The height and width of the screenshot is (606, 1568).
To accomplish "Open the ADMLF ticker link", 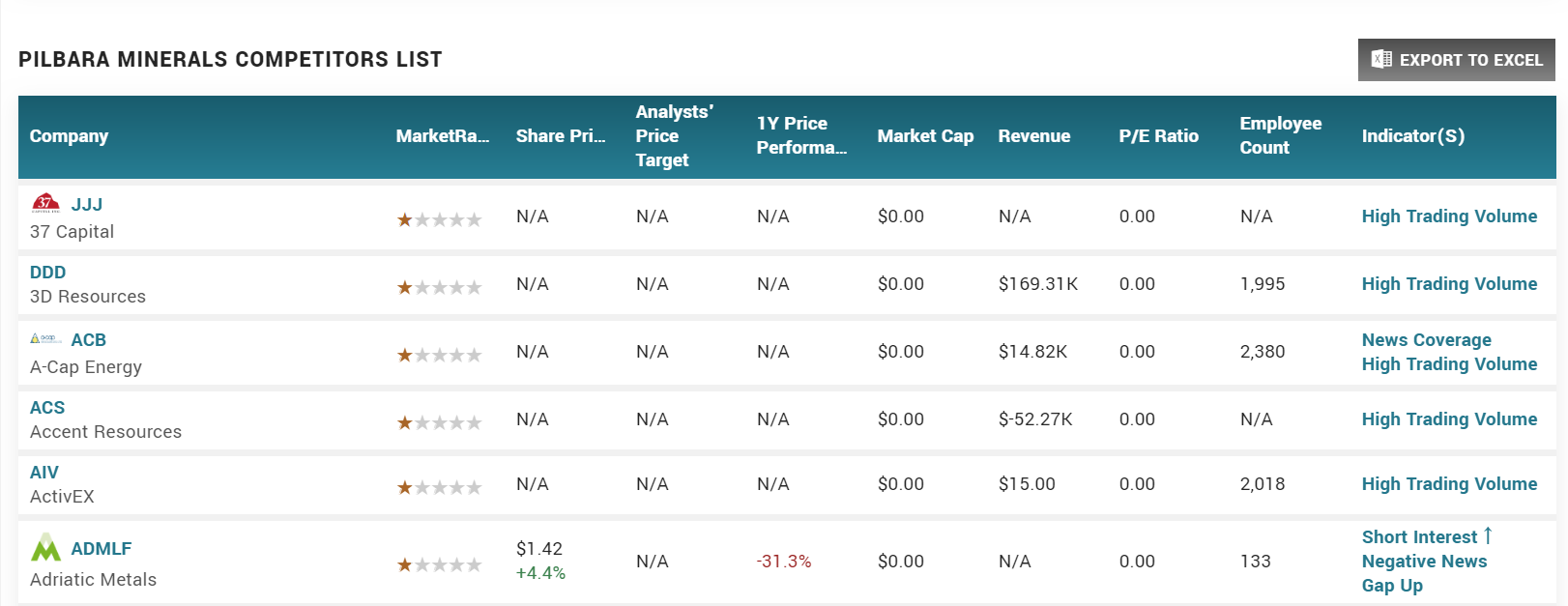I will (x=102, y=549).
